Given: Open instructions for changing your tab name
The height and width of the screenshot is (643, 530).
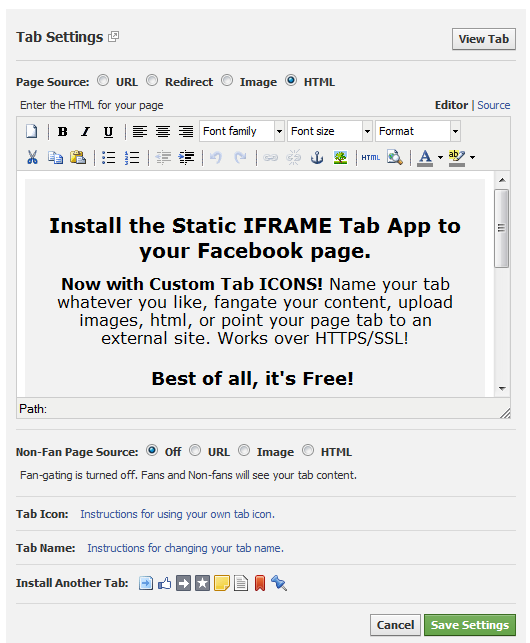Looking at the screenshot, I should (x=185, y=548).
